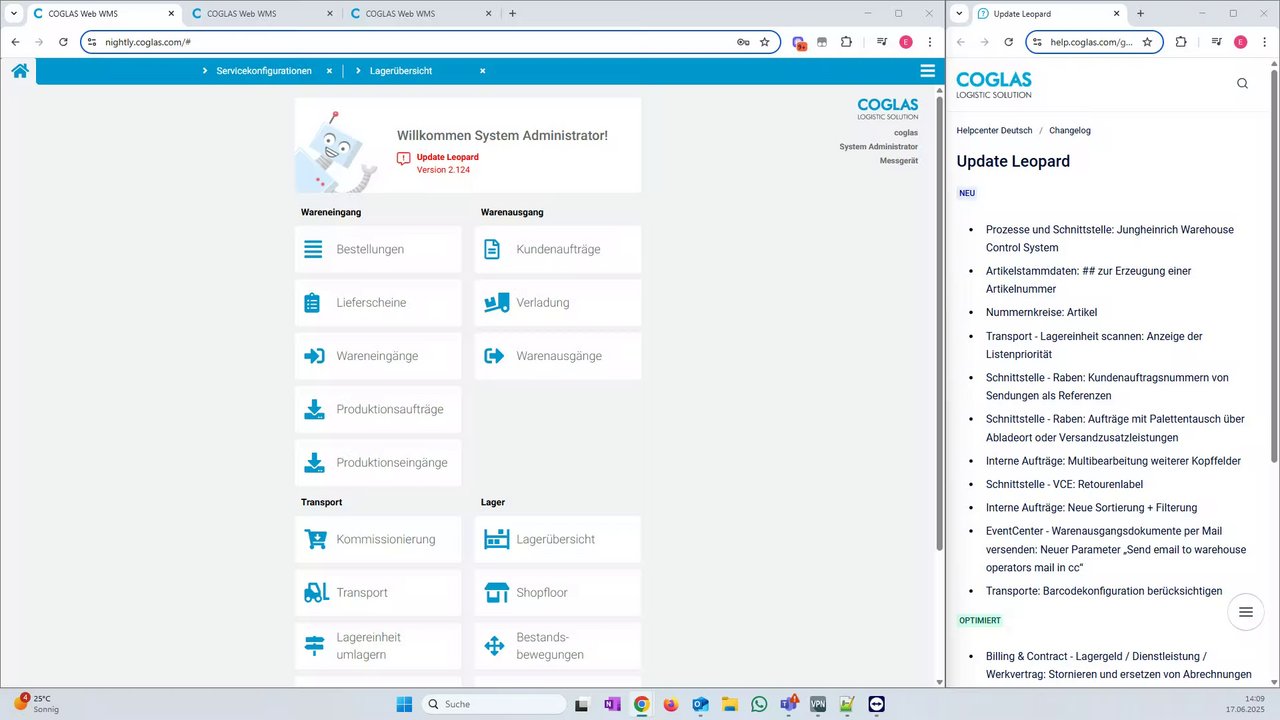
Task: Open Microsoft Teams from the taskbar
Action: [x=789, y=704]
